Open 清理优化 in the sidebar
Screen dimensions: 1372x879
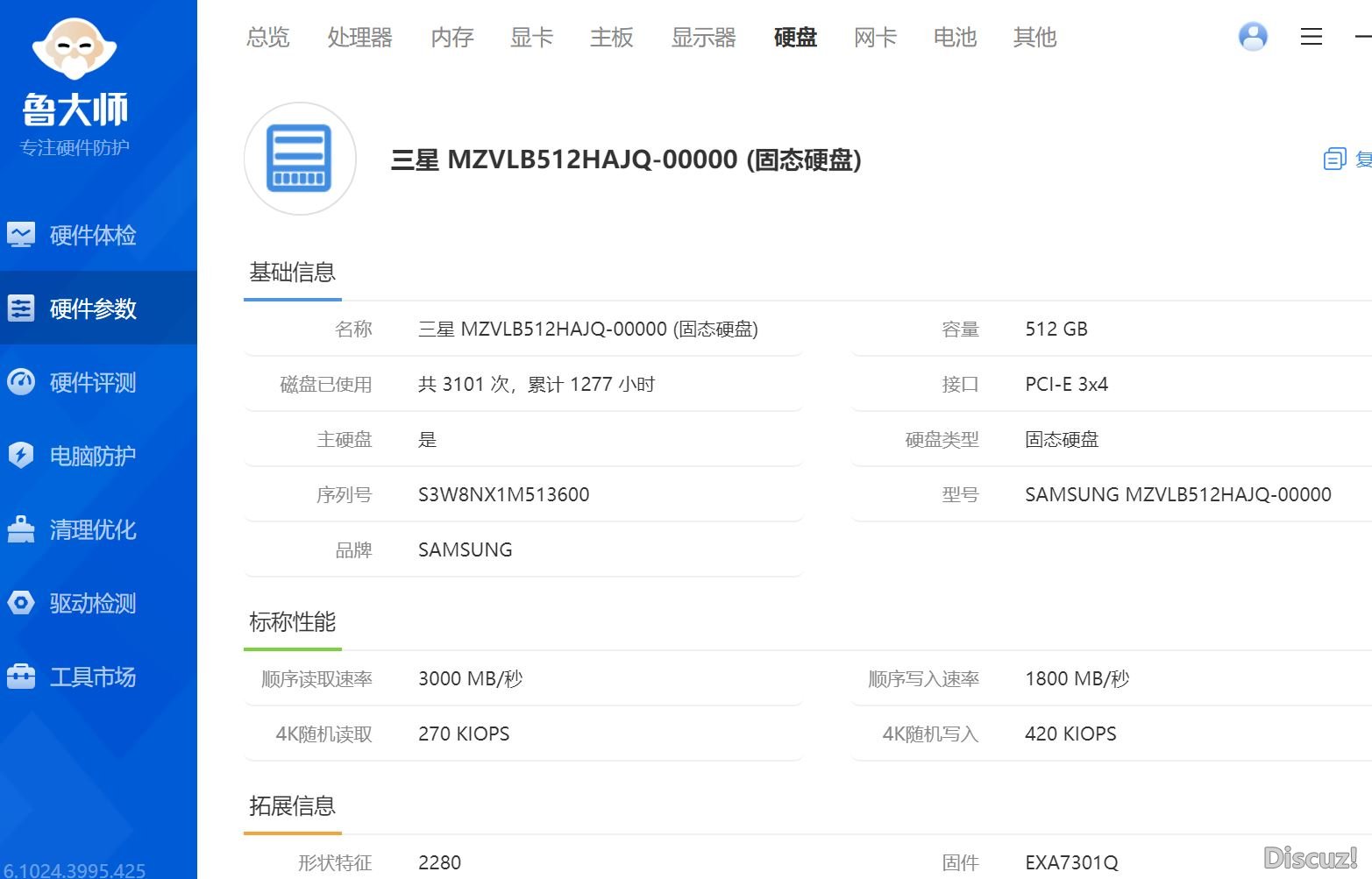pyautogui.click(x=98, y=529)
